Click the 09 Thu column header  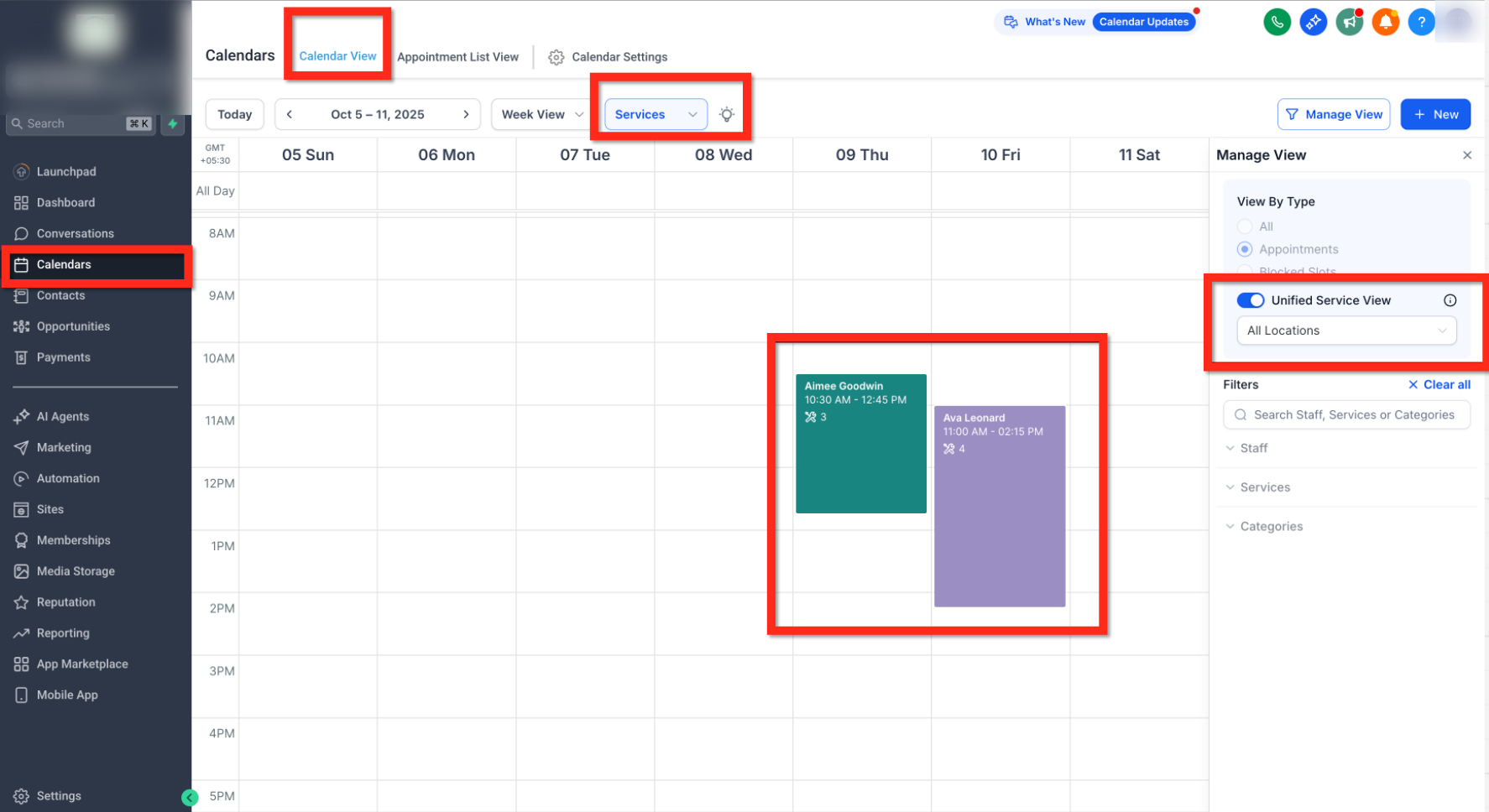tap(862, 154)
